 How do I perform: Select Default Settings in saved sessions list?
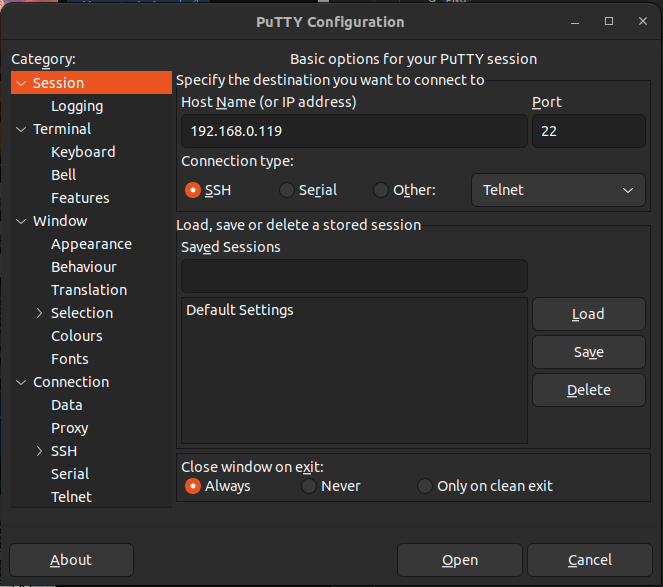(240, 310)
